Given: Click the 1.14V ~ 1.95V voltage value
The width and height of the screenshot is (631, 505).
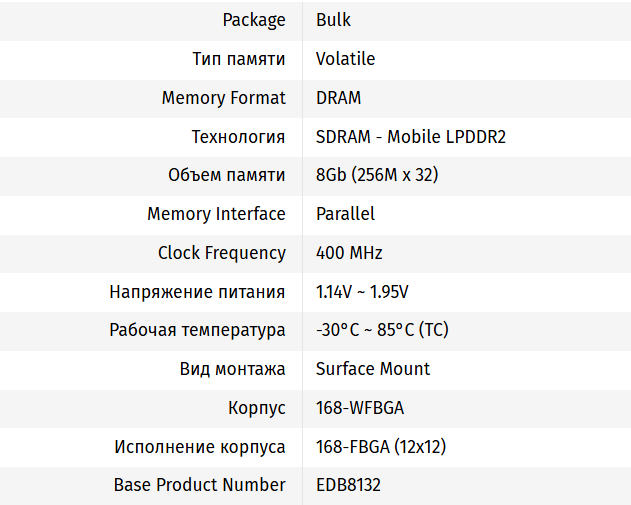Looking at the screenshot, I should click(362, 292).
